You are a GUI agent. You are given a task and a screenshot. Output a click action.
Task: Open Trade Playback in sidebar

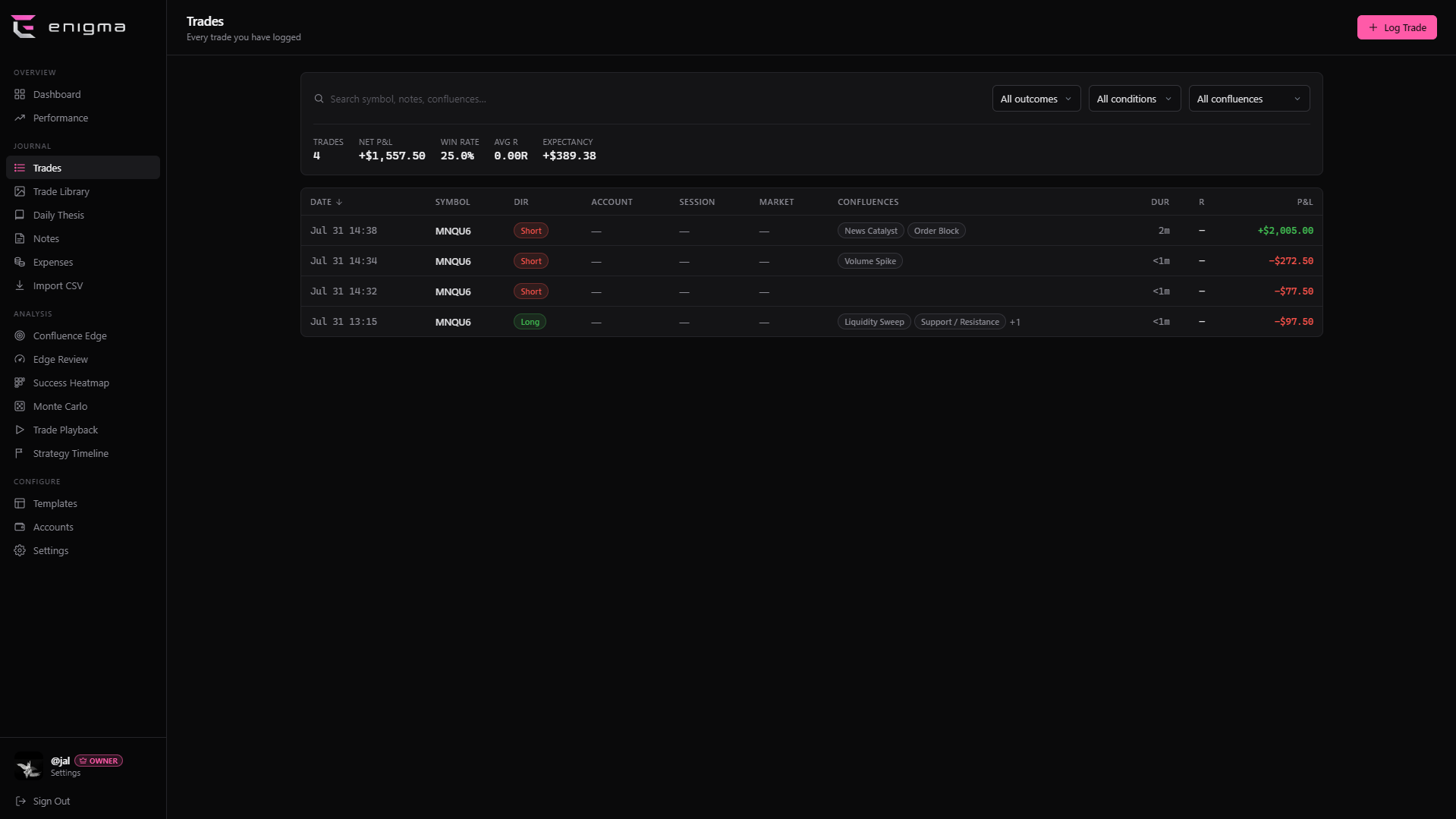pyautogui.click(x=83, y=430)
